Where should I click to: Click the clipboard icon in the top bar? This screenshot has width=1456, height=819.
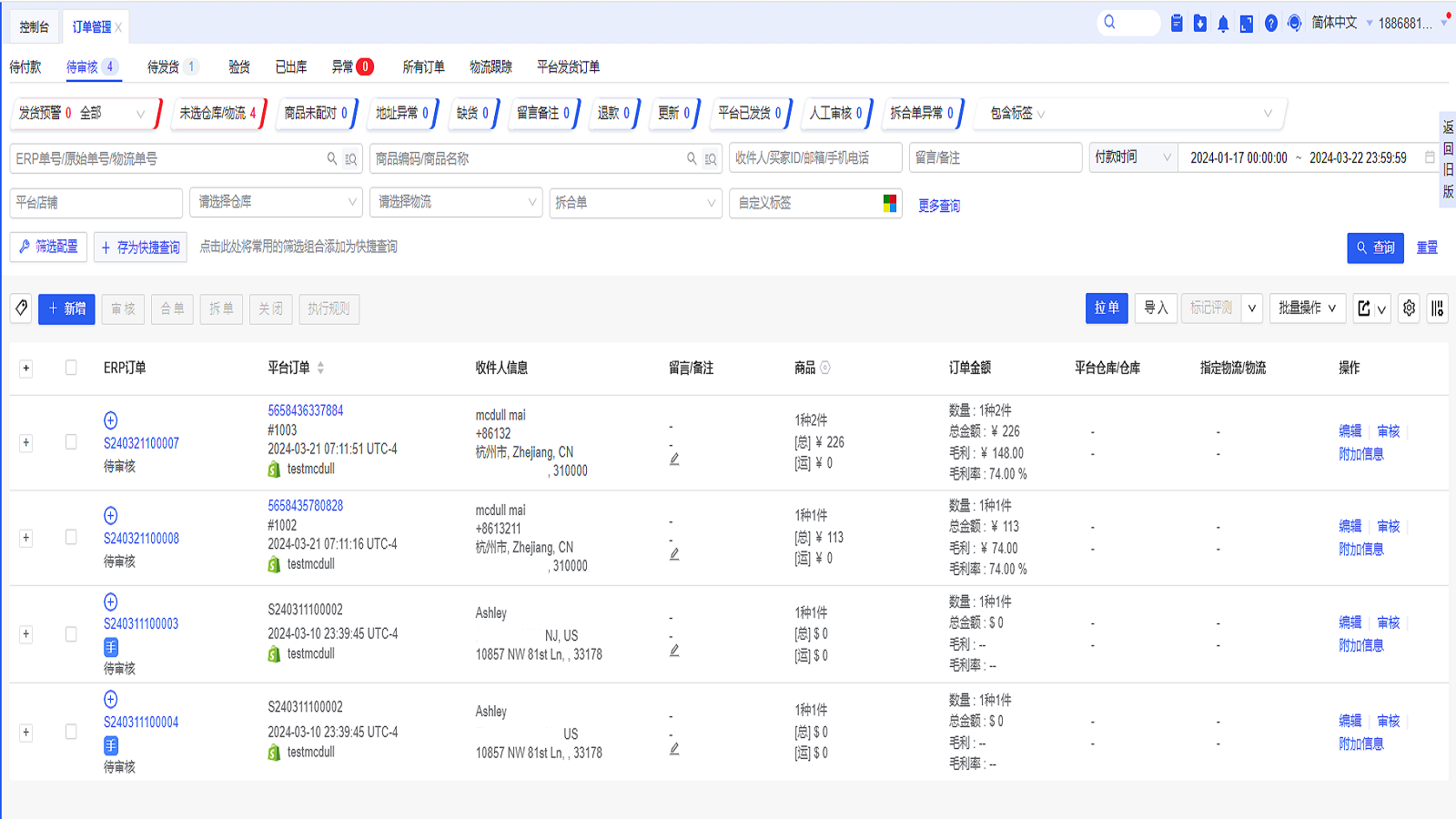[1177, 23]
